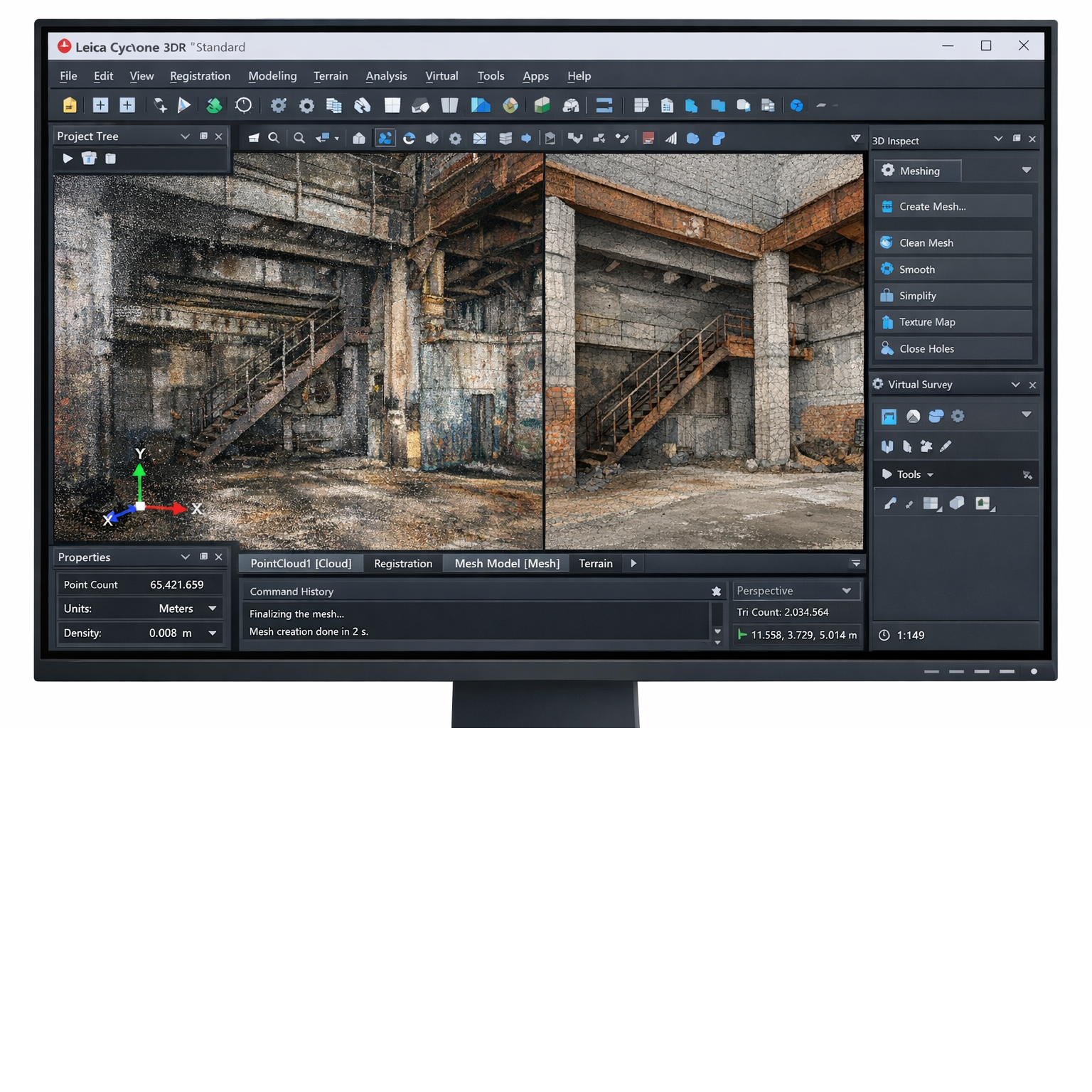This screenshot has height=1092, width=1092.
Task: Expand the Tools dropdown in Virtual Survey
Action: pos(930,475)
